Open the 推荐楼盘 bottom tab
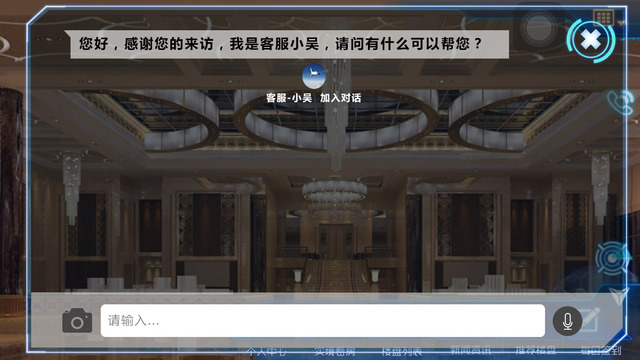Screen dimensions: 640x360 coord(536,350)
